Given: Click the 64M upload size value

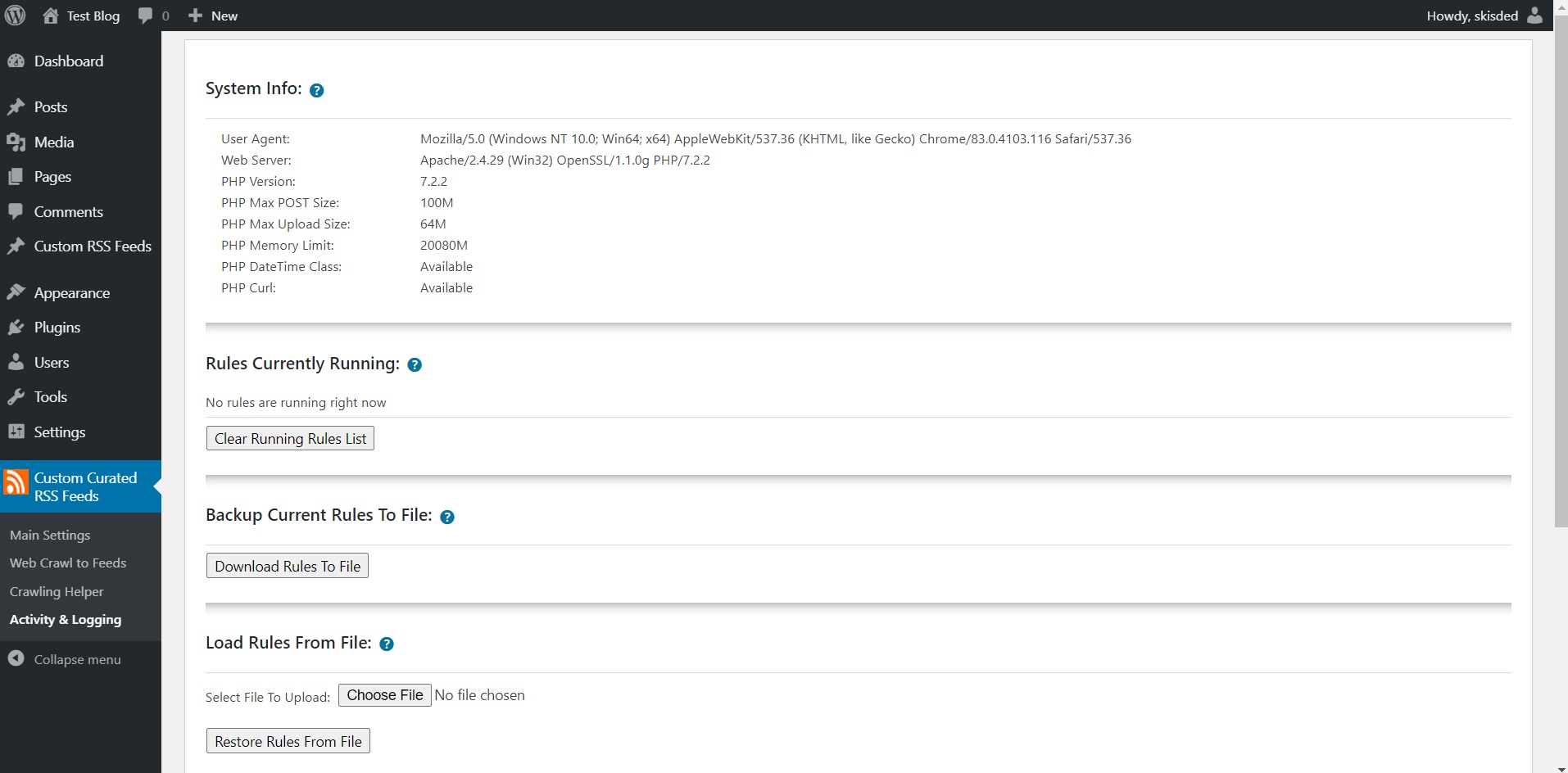Looking at the screenshot, I should [x=433, y=224].
